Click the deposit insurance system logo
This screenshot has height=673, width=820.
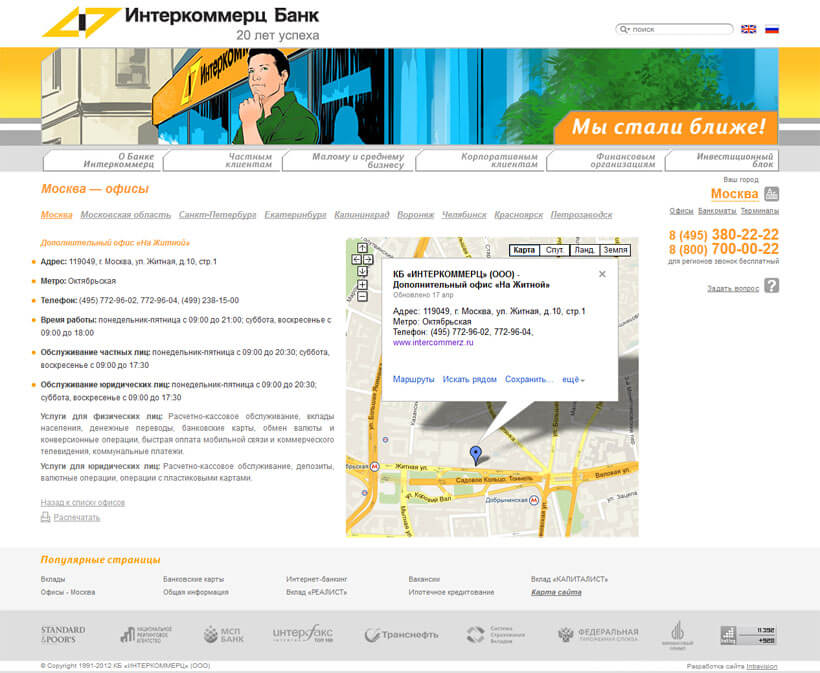click(x=496, y=635)
